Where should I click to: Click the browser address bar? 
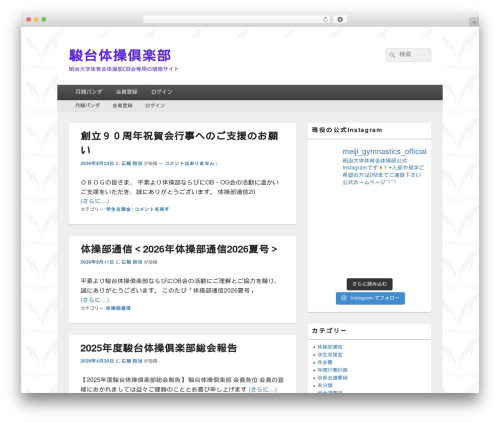coord(237,19)
